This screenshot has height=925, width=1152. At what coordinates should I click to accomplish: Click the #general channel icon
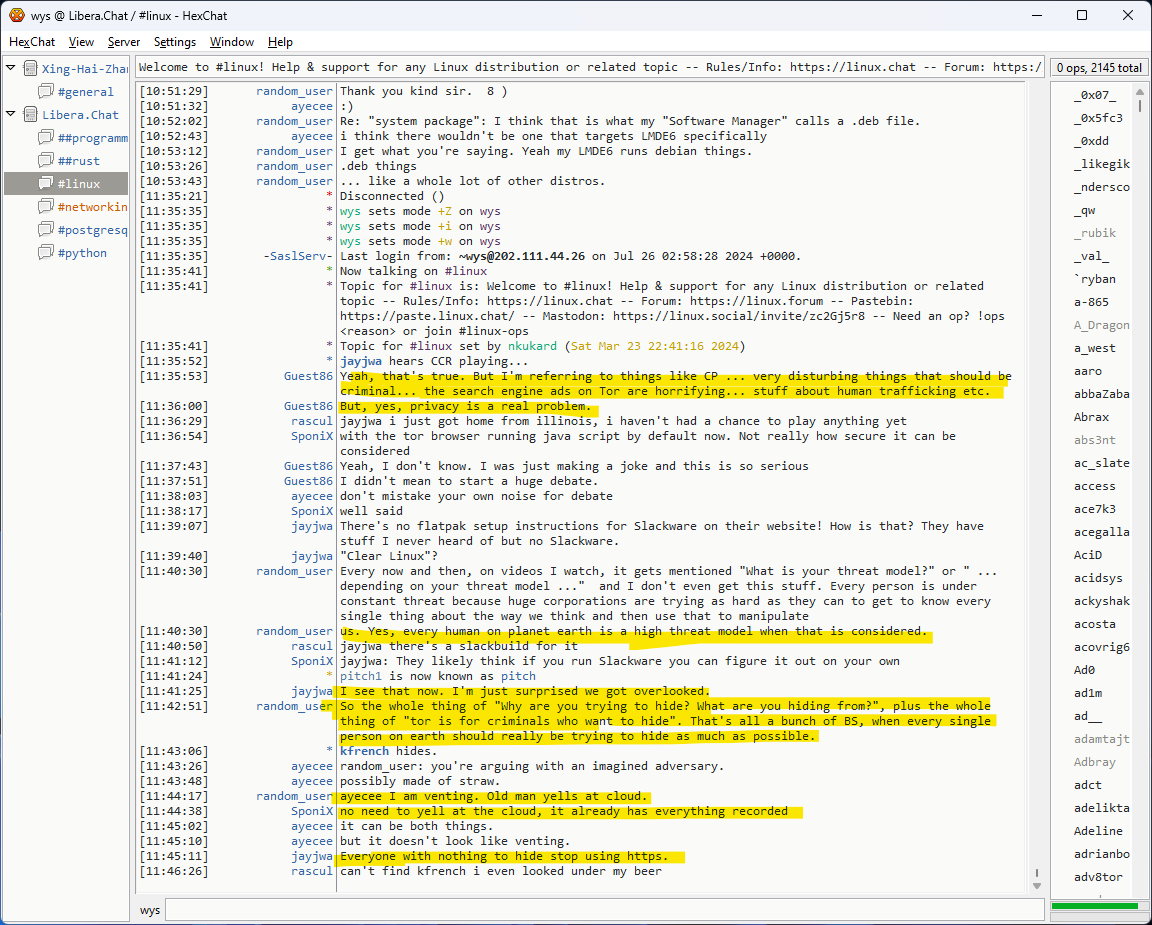(46, 92)
